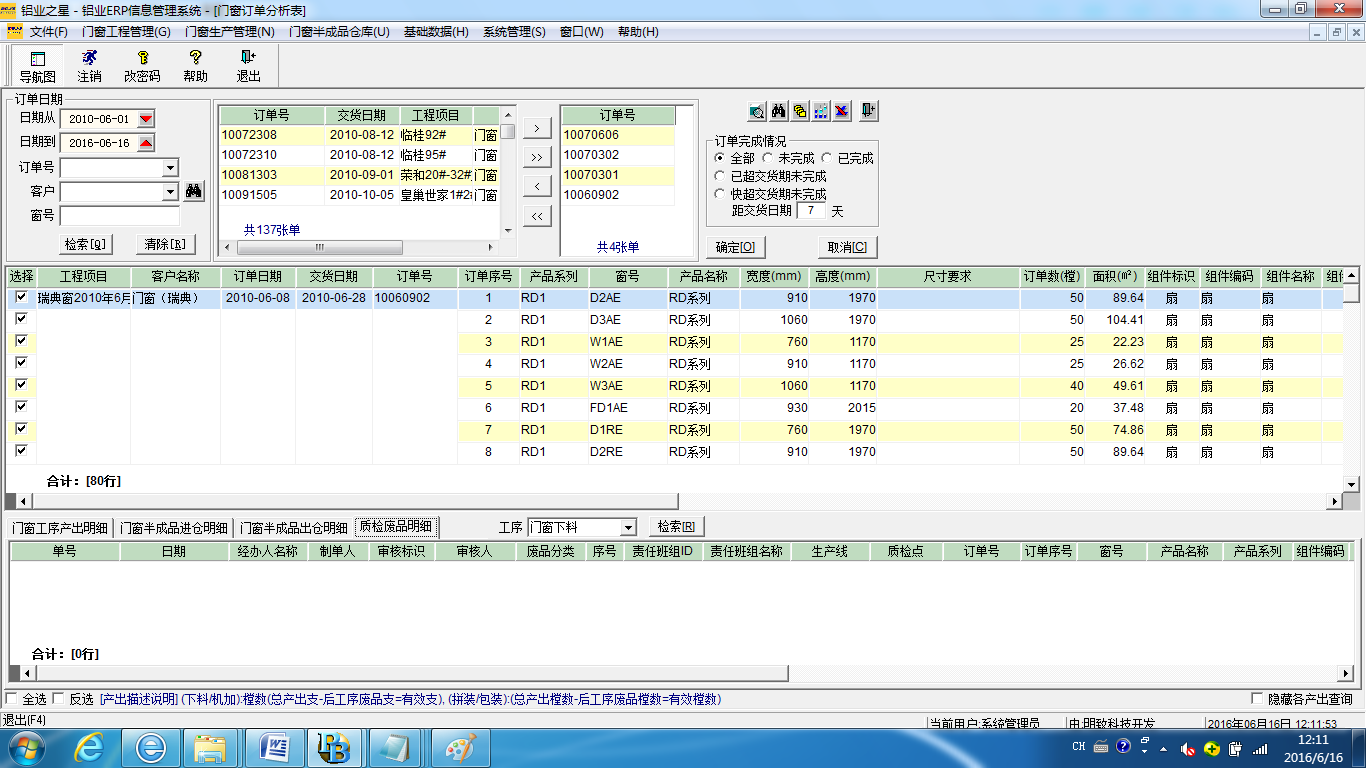The width and height of the screenshot is (1366, 768).
Task: Click the single right arrow > move button
Action: (x=537, y=128)
